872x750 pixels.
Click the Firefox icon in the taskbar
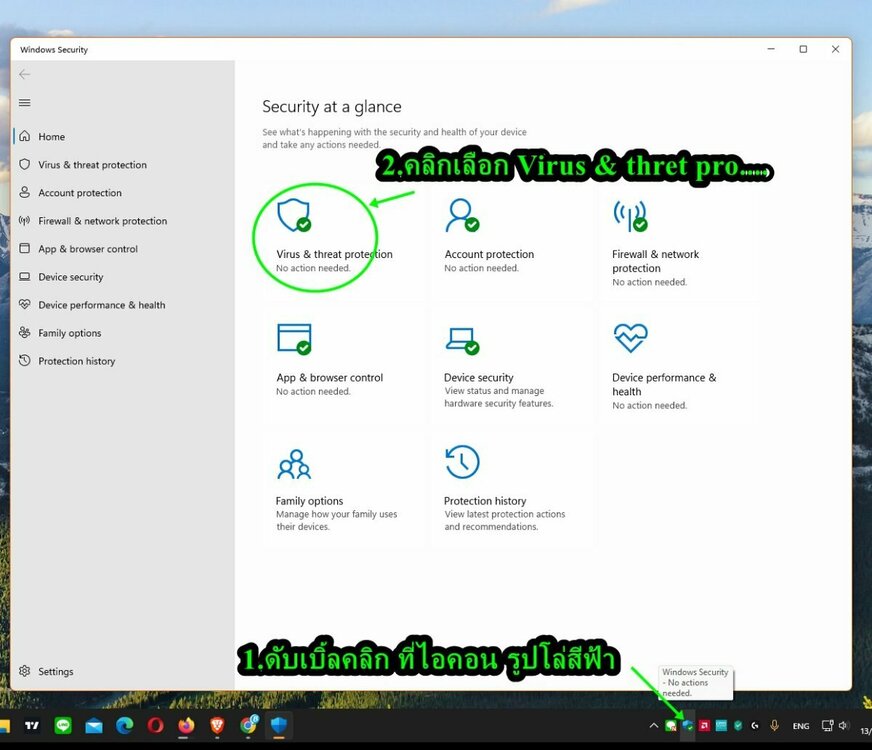point(186,726)
